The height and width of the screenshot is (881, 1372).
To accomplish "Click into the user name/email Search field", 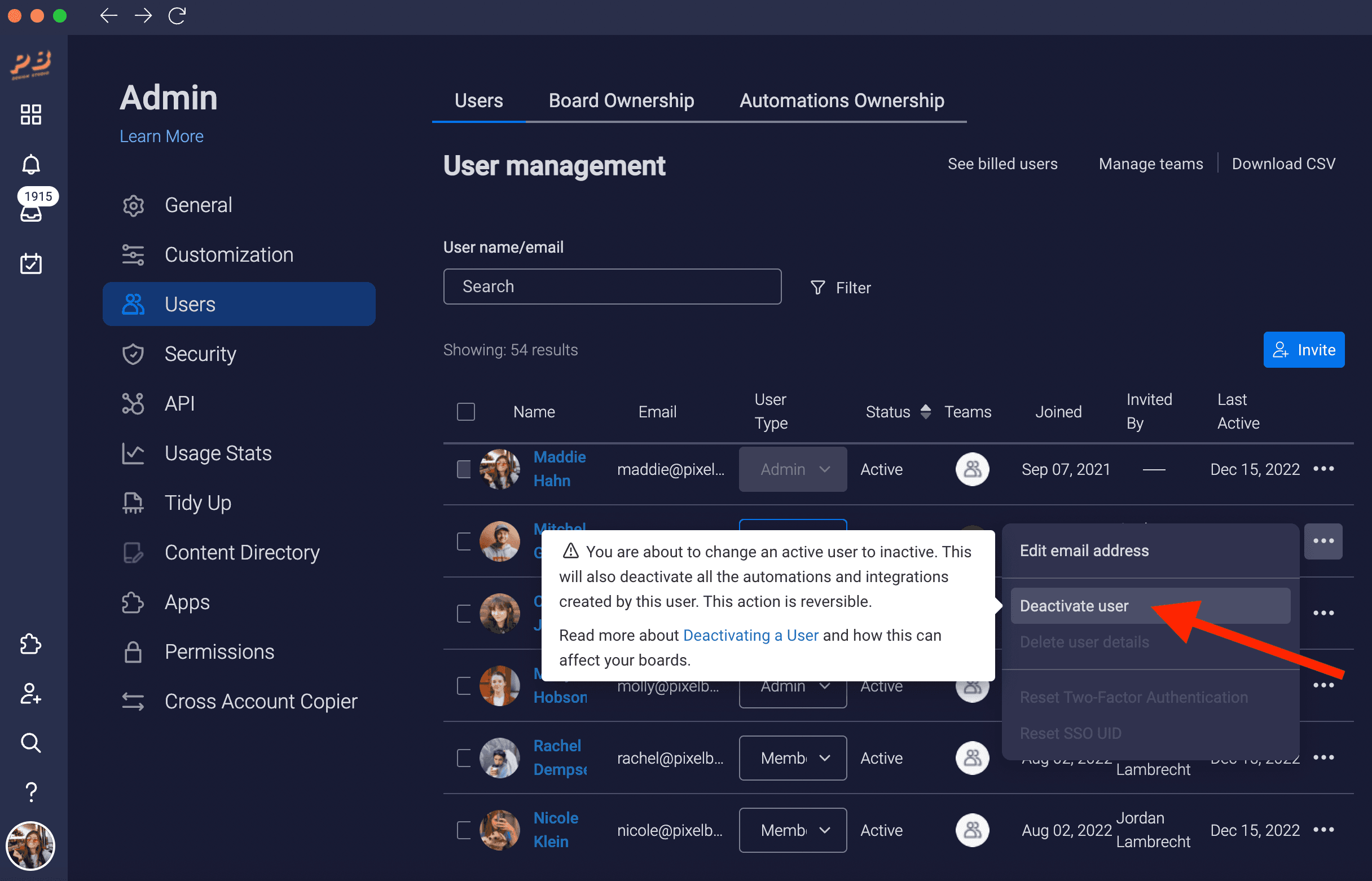I will click(612, 286).
